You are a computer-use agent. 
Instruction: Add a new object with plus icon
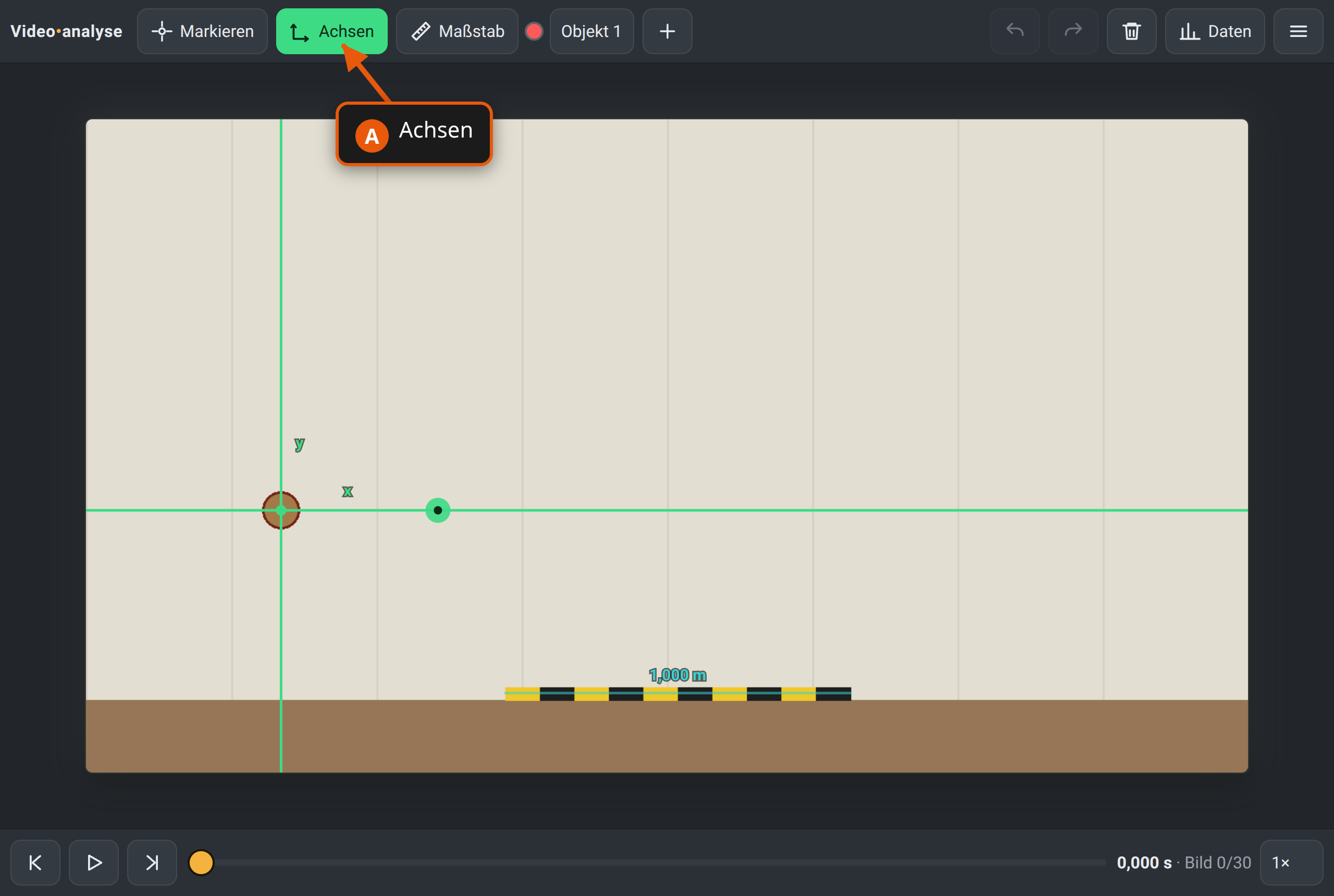pyautogui.click(x=667, y=31)
